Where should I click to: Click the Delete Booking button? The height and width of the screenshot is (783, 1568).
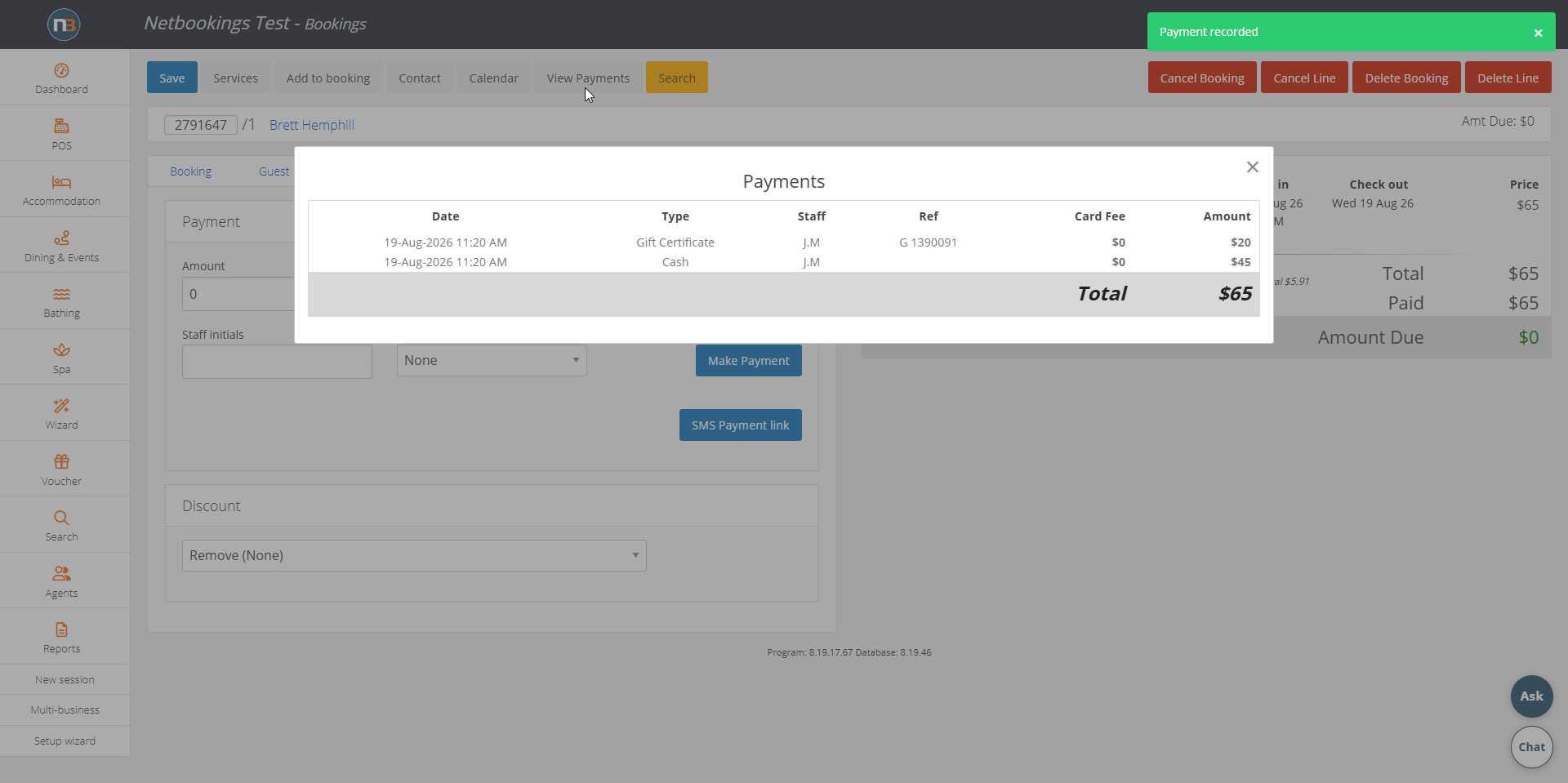(x=1406, y=78)
